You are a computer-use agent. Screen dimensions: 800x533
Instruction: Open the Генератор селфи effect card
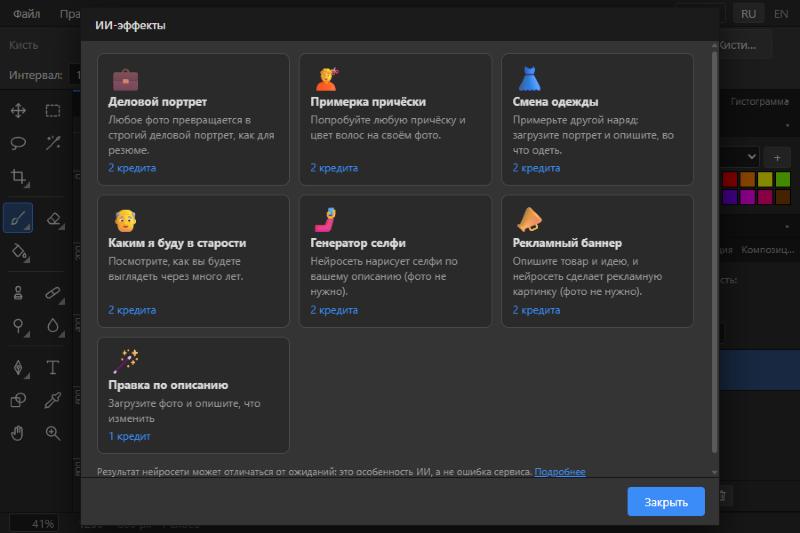[x=395, y=261]
